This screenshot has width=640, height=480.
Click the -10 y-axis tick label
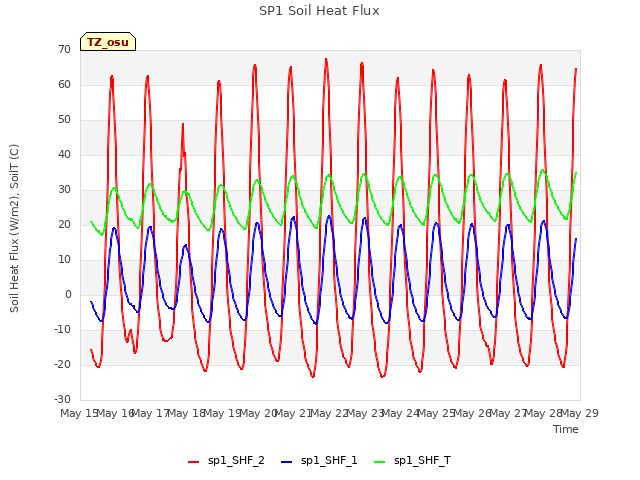click(62, 329)
